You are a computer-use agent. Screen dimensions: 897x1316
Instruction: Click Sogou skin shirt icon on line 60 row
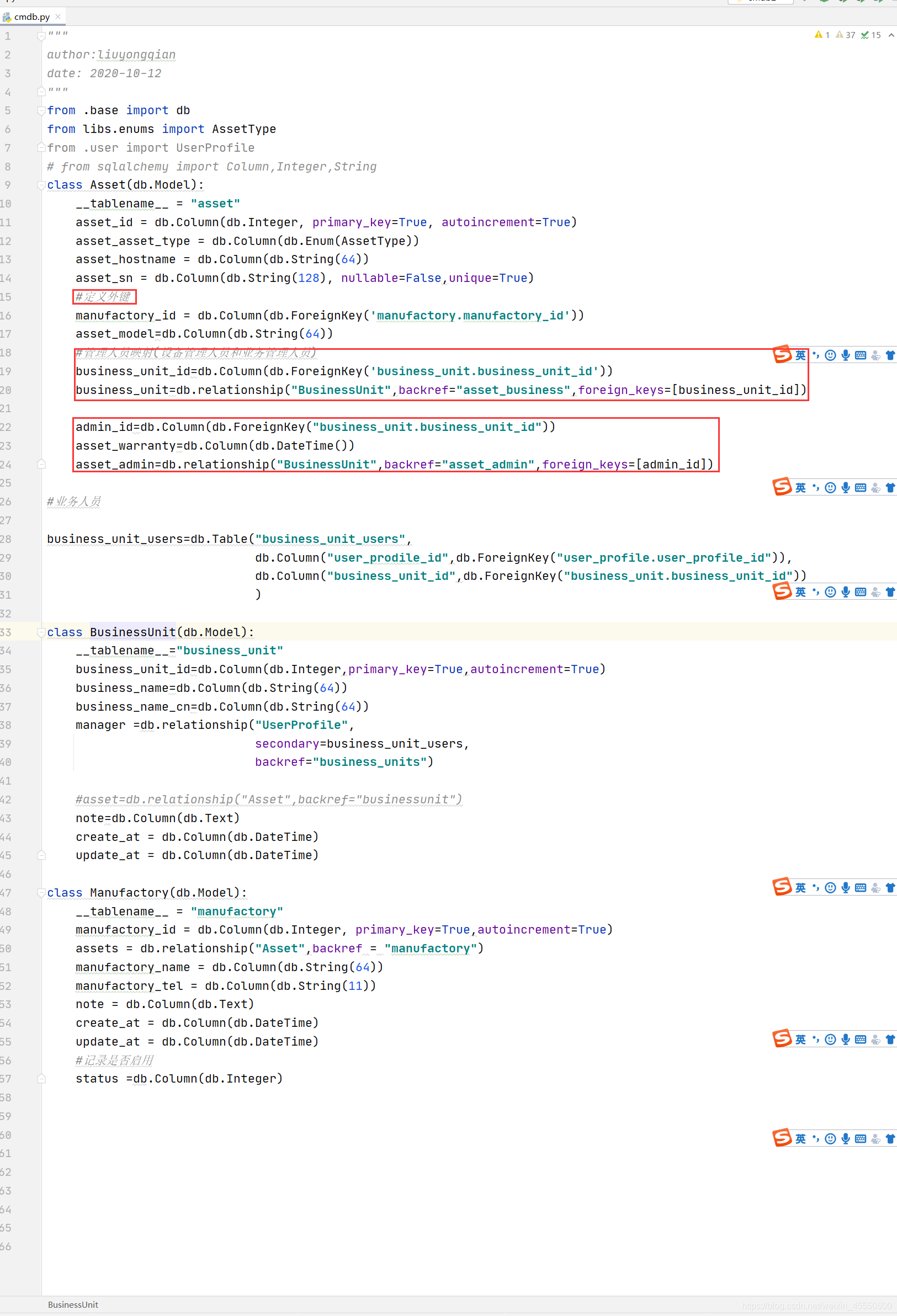(x=890, y=1139)
